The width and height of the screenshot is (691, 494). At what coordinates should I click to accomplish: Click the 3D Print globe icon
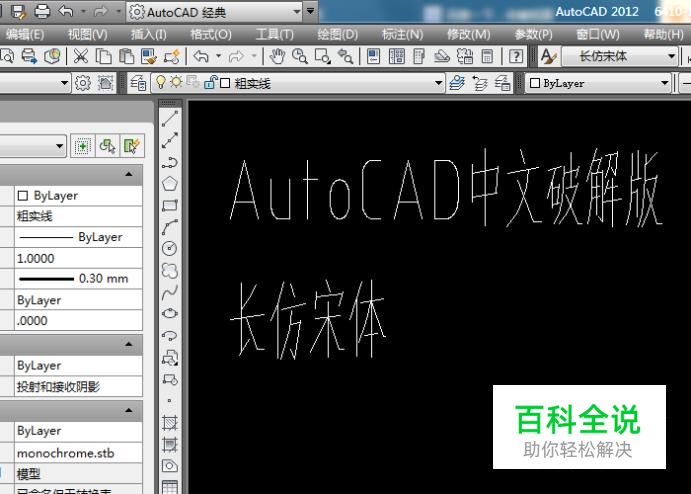coord(52,56)
